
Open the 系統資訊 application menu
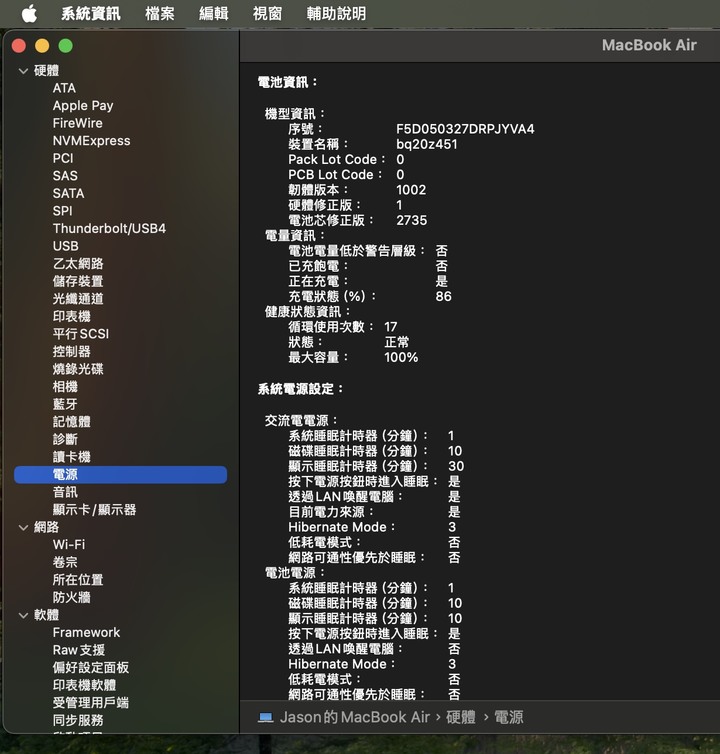90,13
